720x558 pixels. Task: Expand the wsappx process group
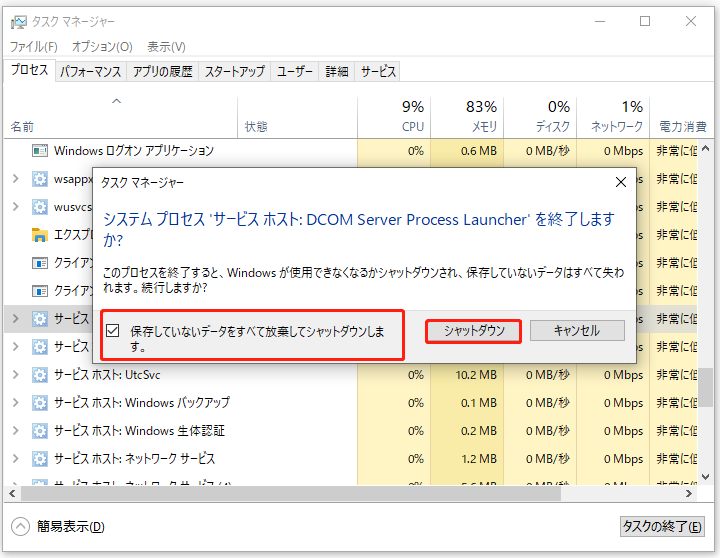16,179
